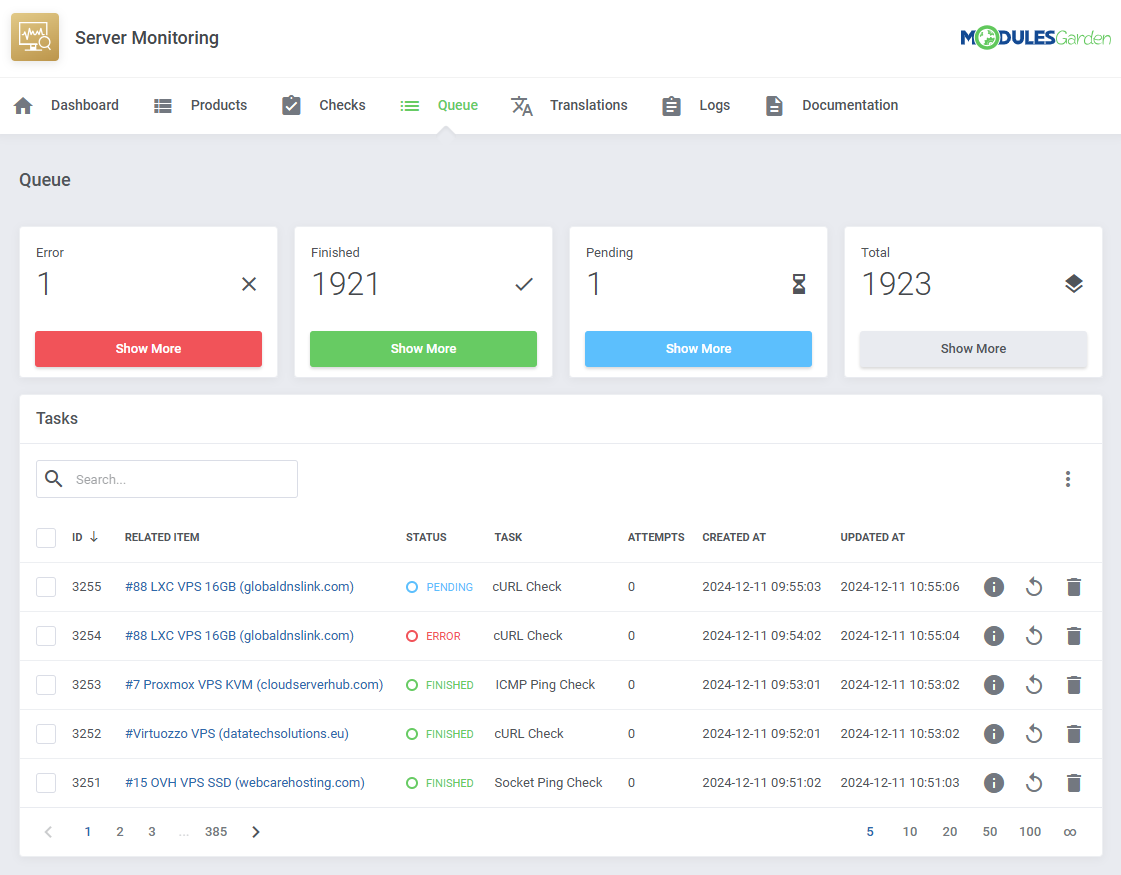Click the ModulesGarden logo

click(1035, 37)
